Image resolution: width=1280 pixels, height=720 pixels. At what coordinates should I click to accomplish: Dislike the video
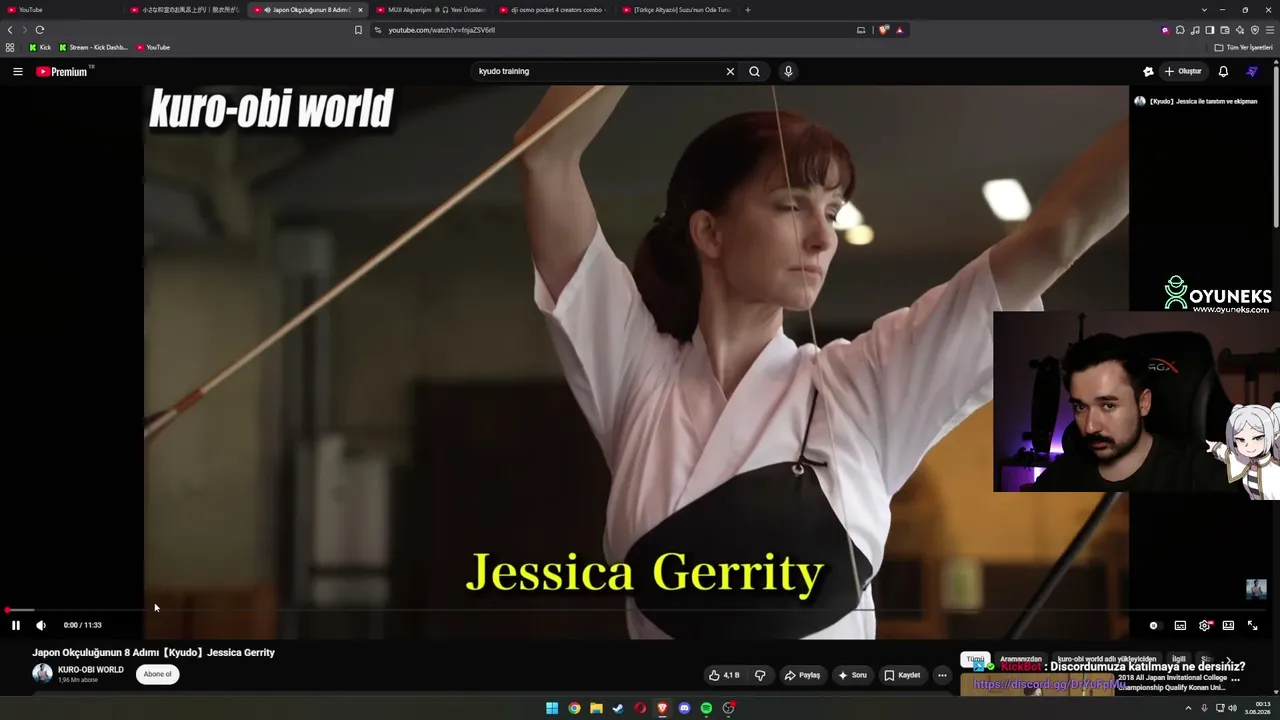click(760, 675)
